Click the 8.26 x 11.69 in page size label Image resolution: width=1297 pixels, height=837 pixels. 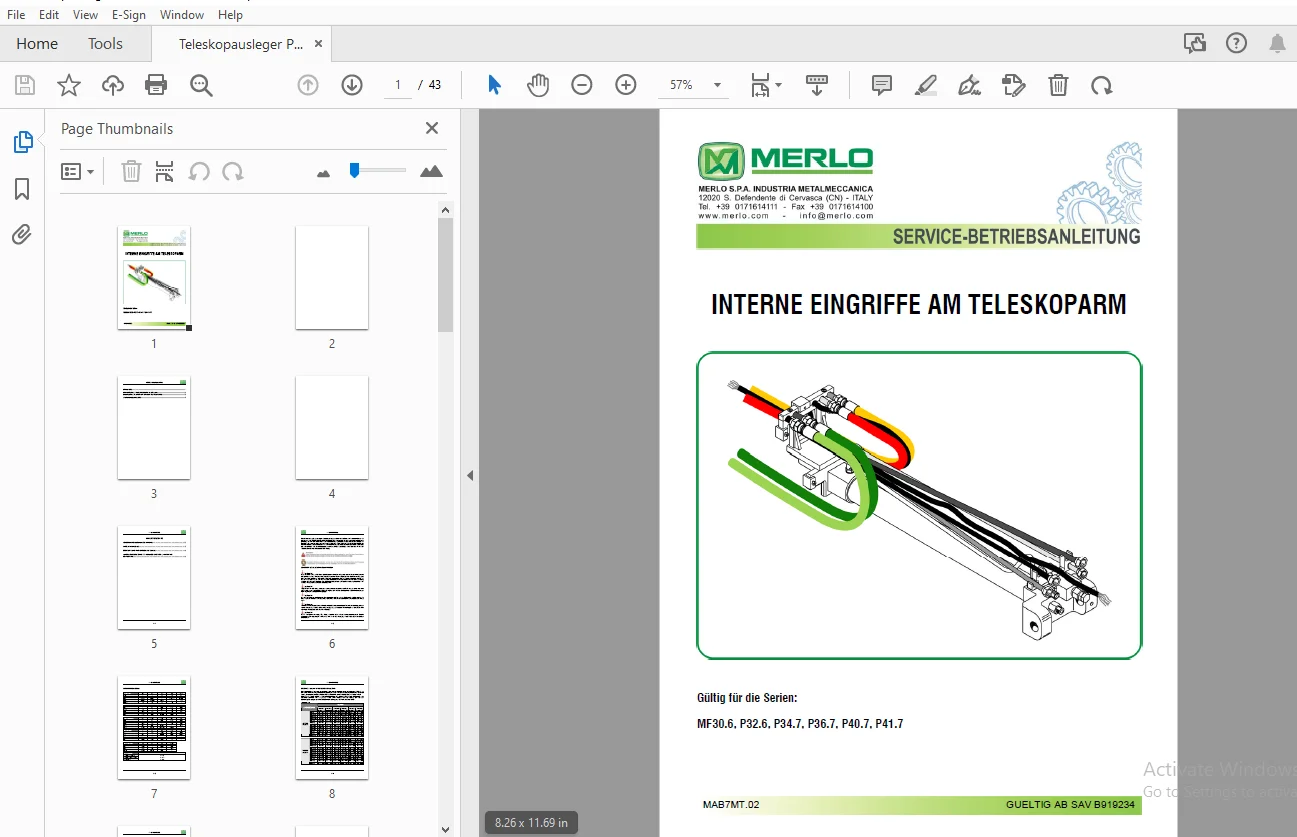click(x=531, y=823)
